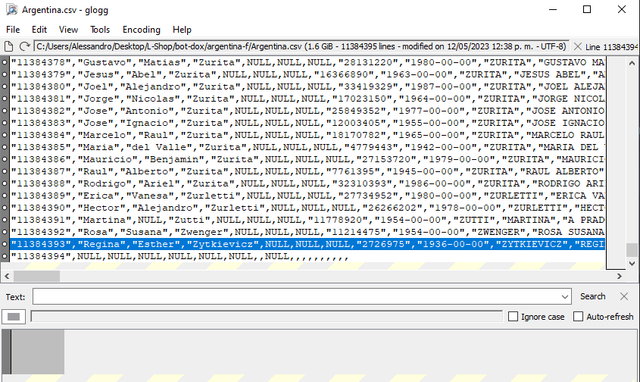Open the File menu
Viewport: 640px width, 382px height.
13,30
